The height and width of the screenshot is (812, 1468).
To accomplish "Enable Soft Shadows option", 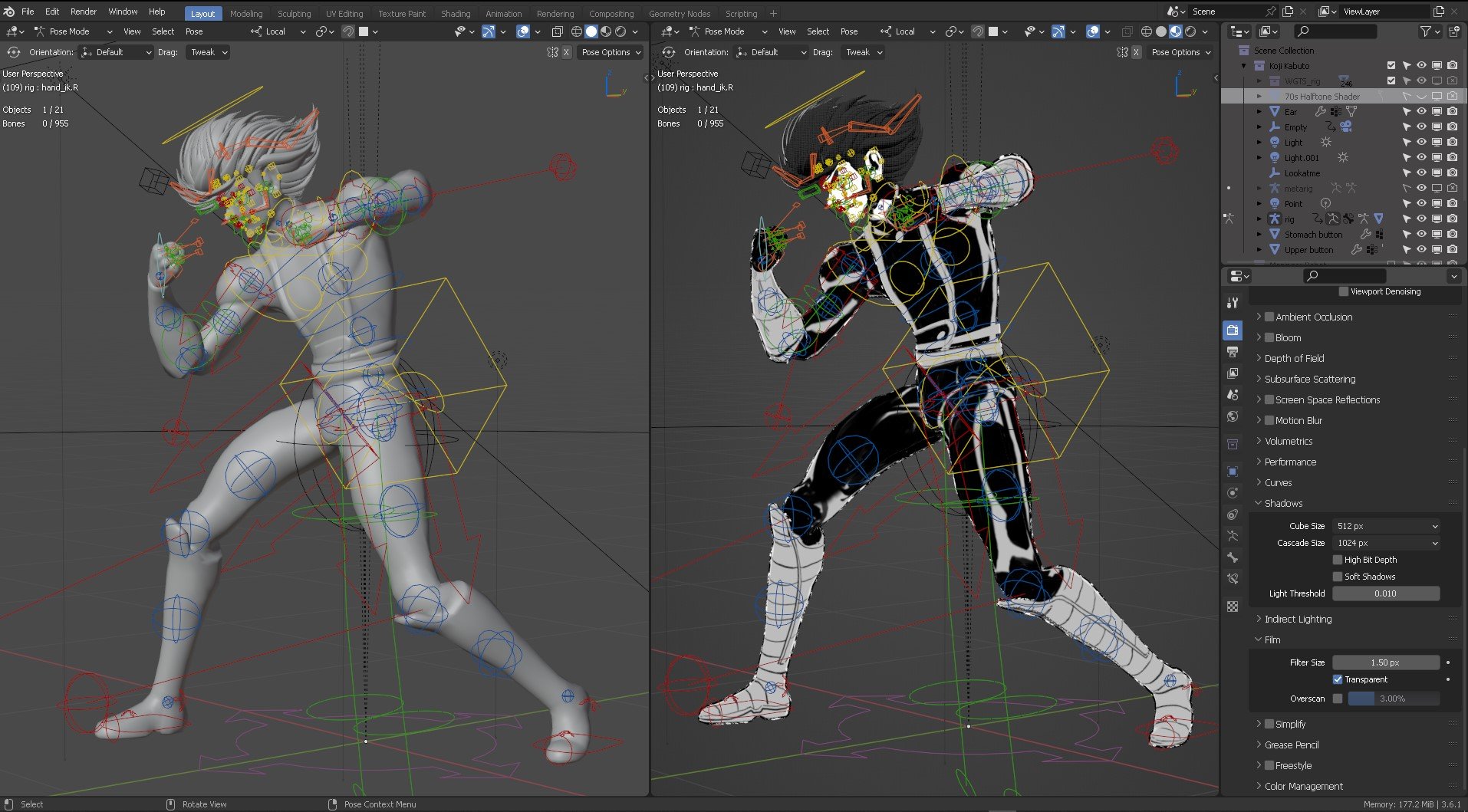I will coord(1338,577).
